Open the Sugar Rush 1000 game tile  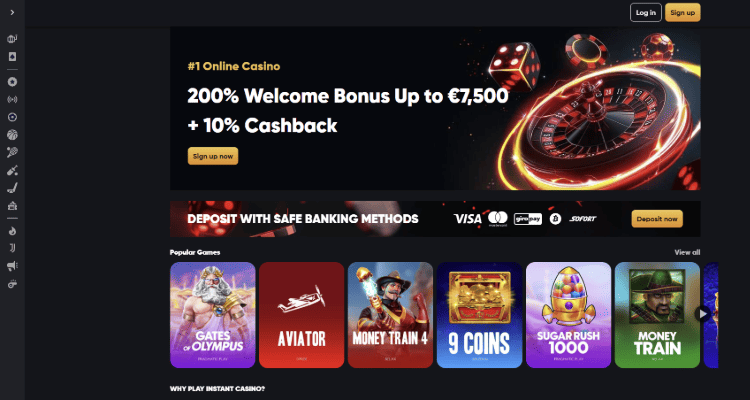click(569, 315)
